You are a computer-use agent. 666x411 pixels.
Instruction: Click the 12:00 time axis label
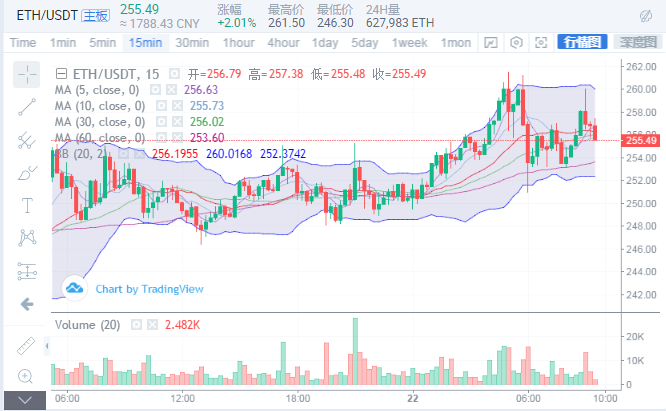point(183,399)
